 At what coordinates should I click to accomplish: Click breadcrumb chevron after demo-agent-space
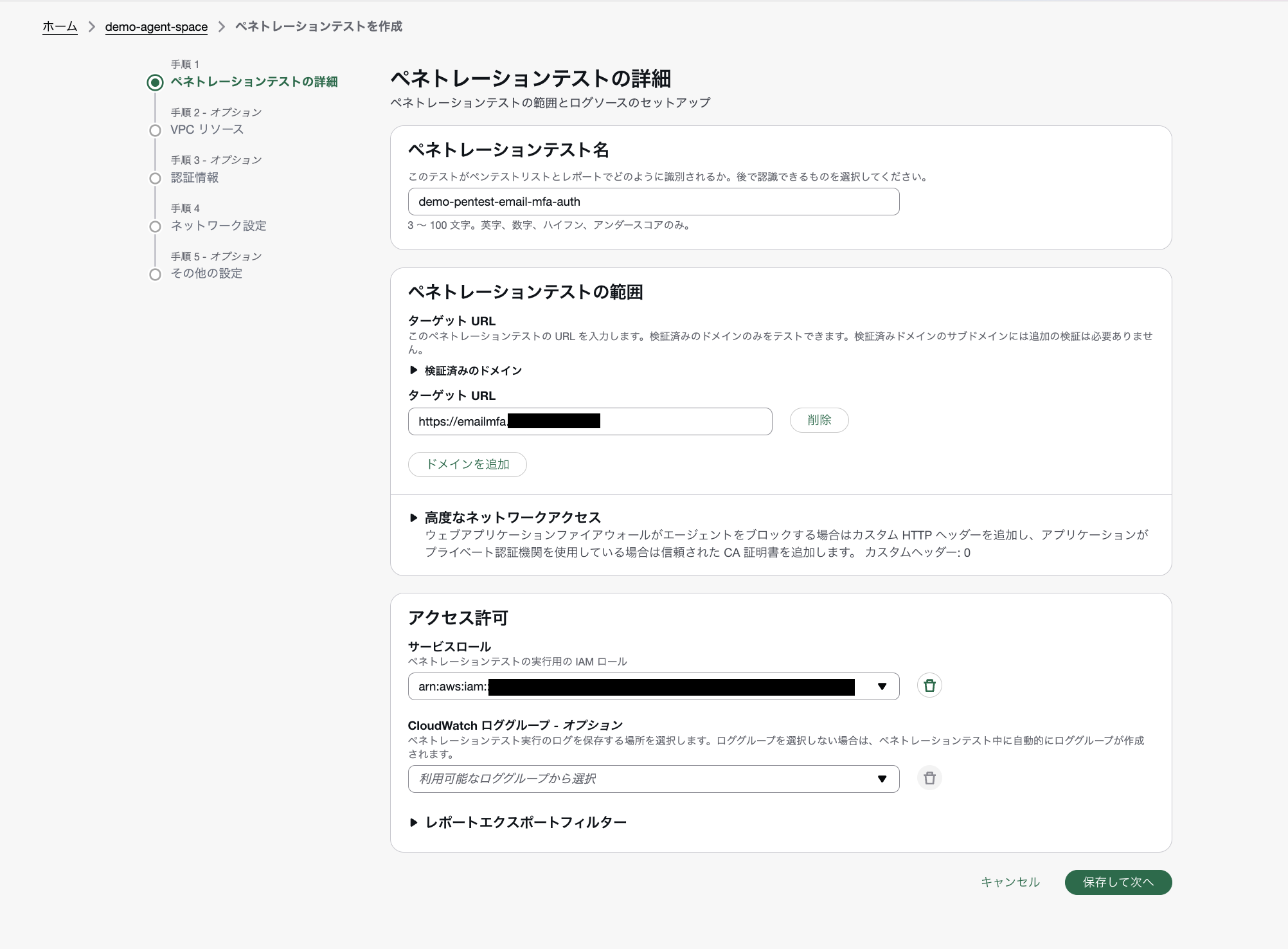pos(222,26)
